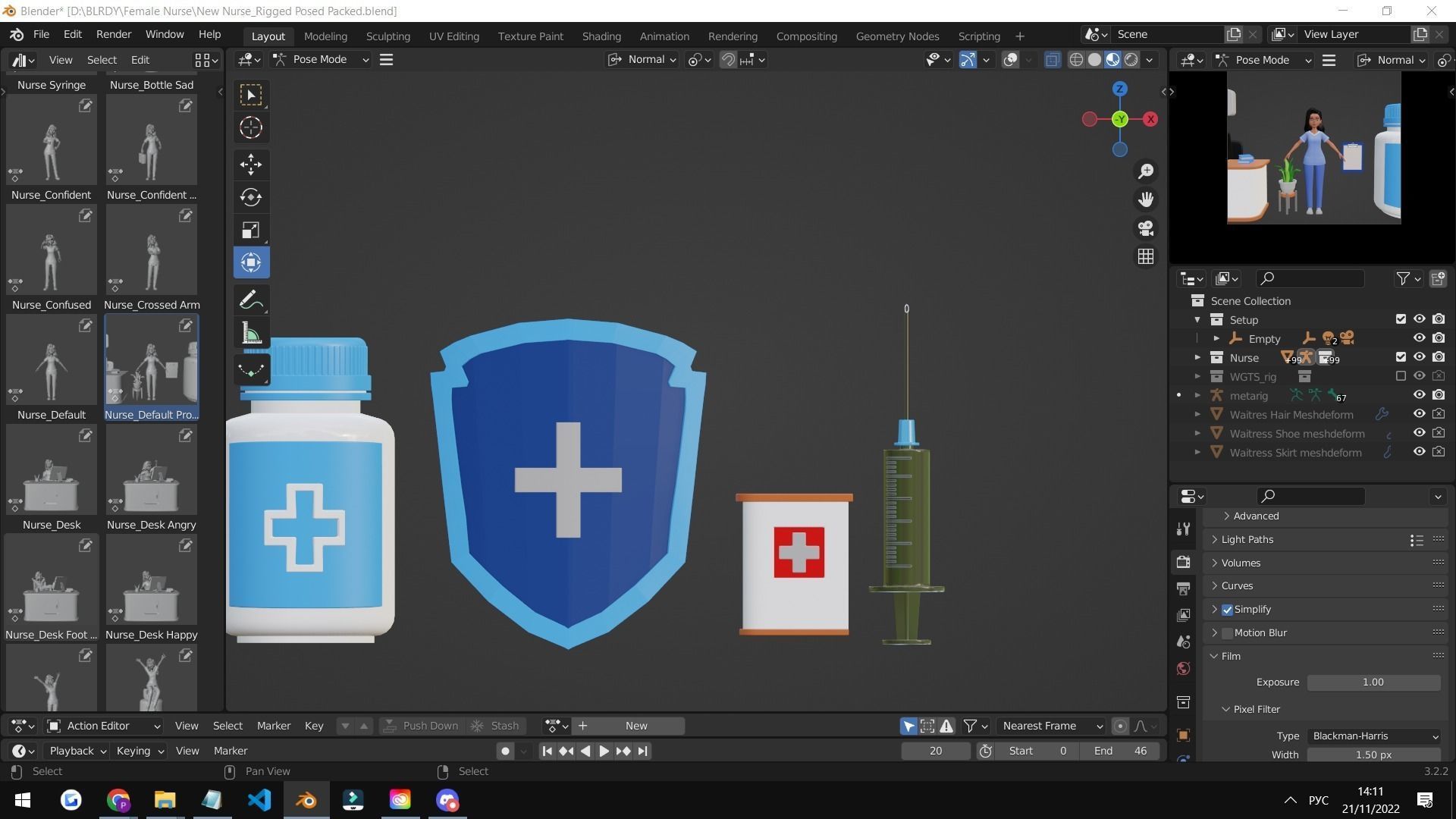Adjust the Film Exposure slider
The width and height of the screenshot is (1456, 819).
pos(1373,682)
